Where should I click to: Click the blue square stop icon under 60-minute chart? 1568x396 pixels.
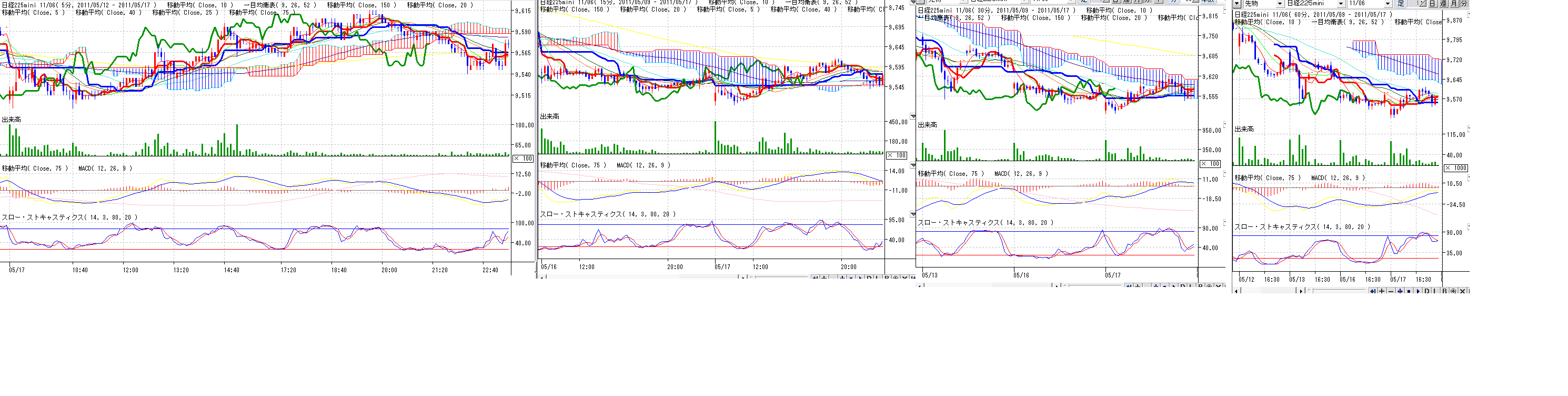1409,291
